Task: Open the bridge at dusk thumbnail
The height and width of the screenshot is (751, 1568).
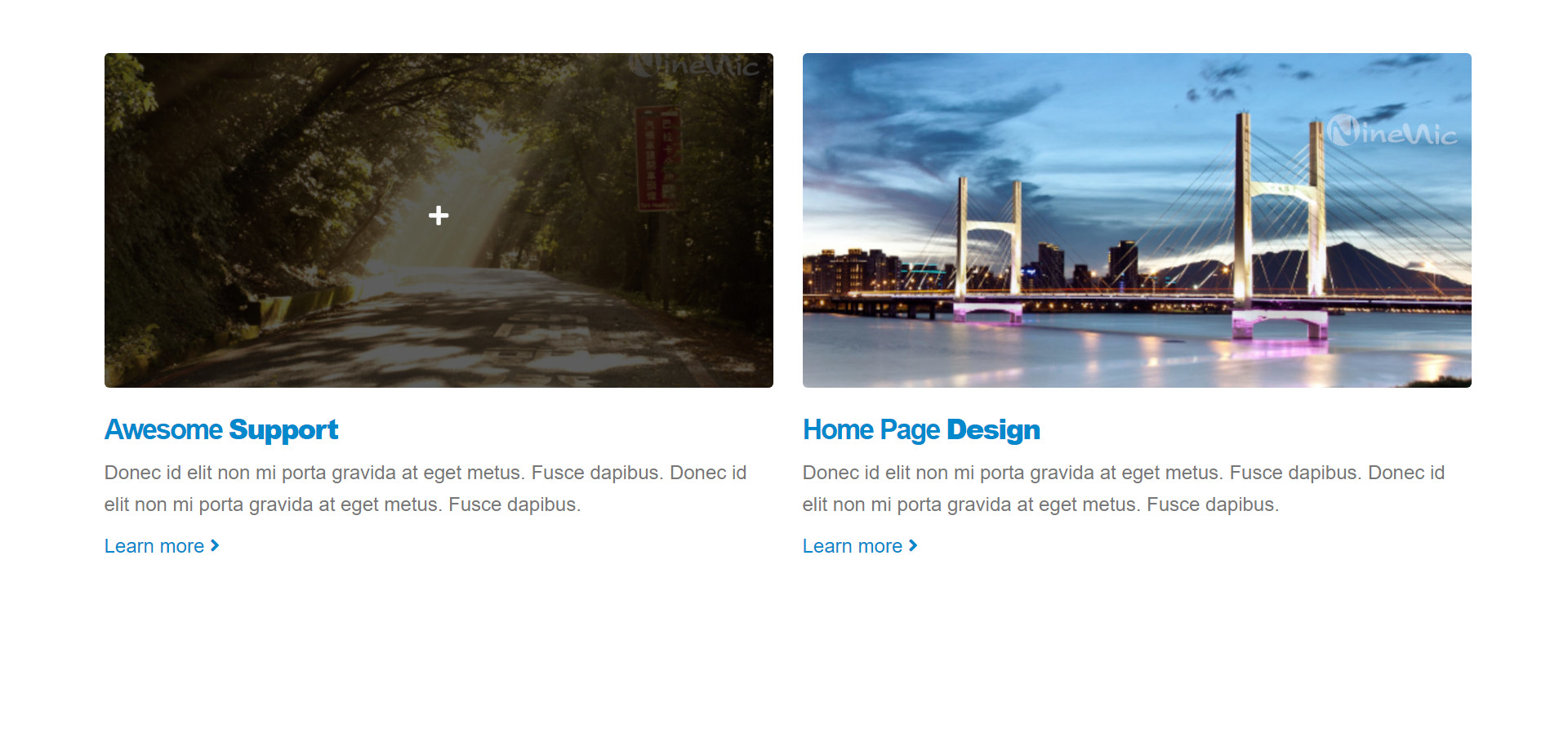Action: click(x=1137, y=220)
